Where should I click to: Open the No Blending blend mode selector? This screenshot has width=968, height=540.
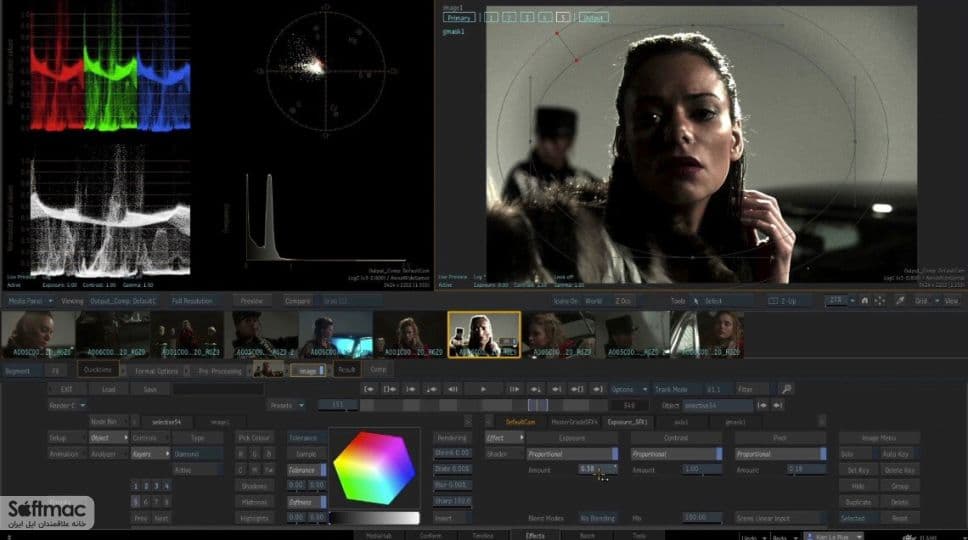click(597, 518)
